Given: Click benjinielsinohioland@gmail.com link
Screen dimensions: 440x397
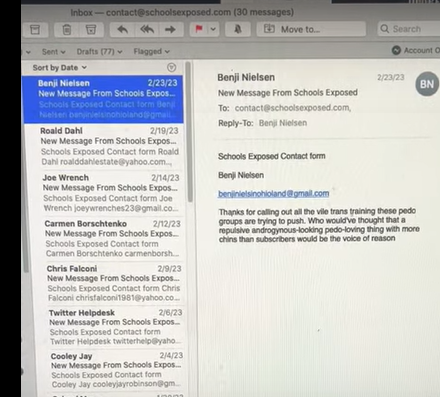Looking at the screenshot, I should (x=274, y=194).
